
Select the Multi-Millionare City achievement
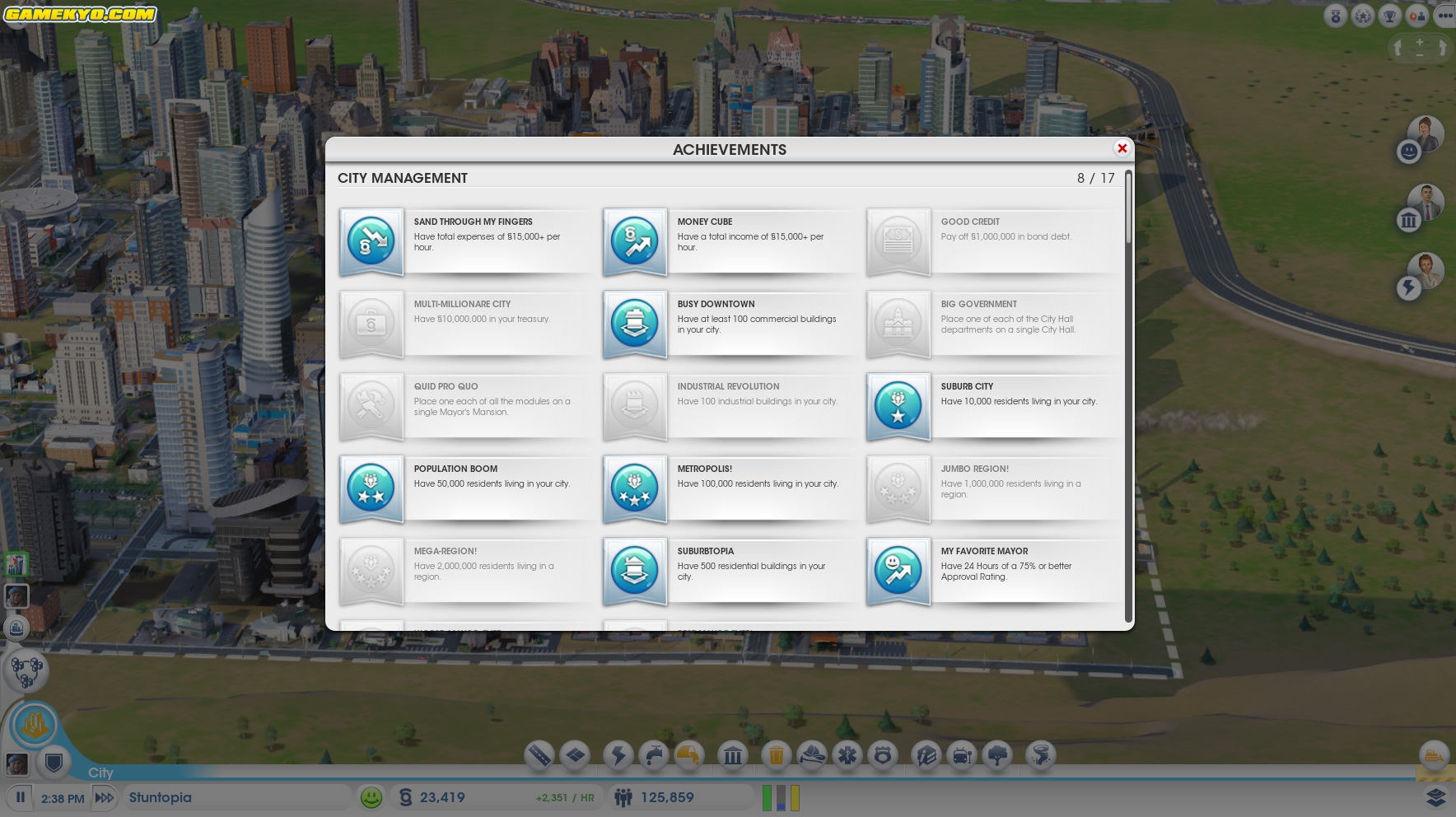[x=467, y=324]
